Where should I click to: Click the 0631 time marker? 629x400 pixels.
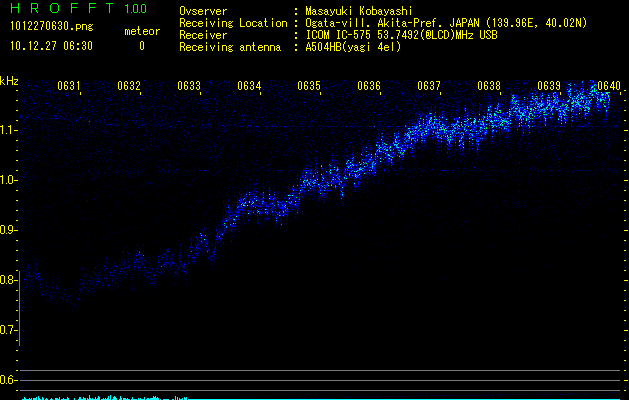(x=69, y=86)
